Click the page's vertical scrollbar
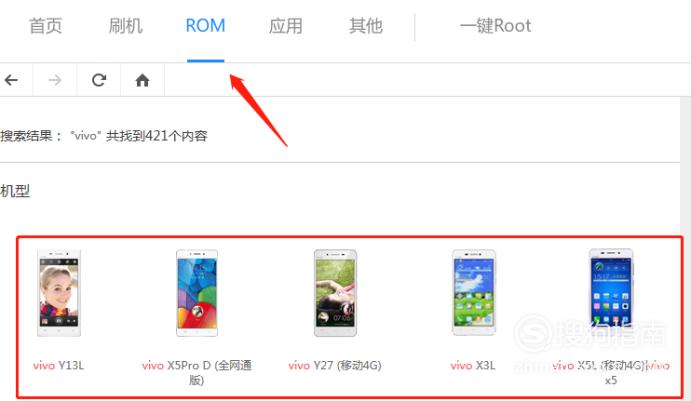 point(686,249)
